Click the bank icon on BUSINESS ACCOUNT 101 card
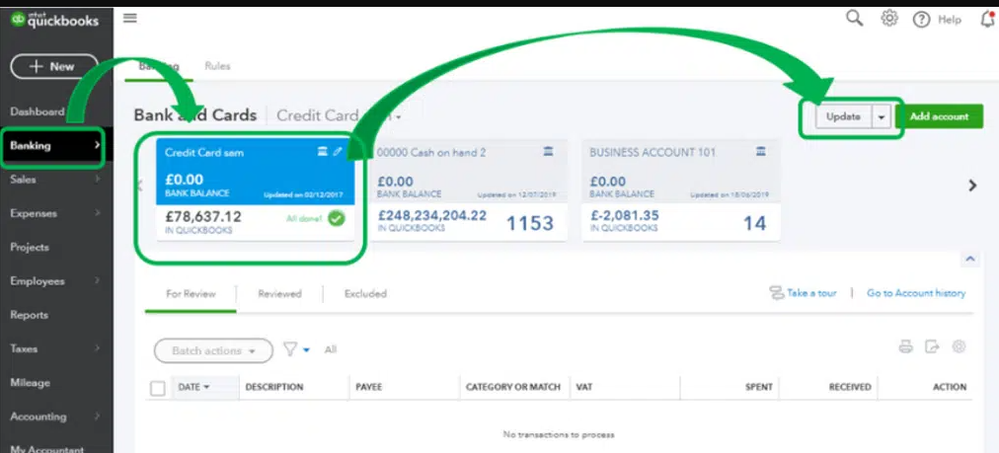The image size is (999, 453). pos(760,151)
